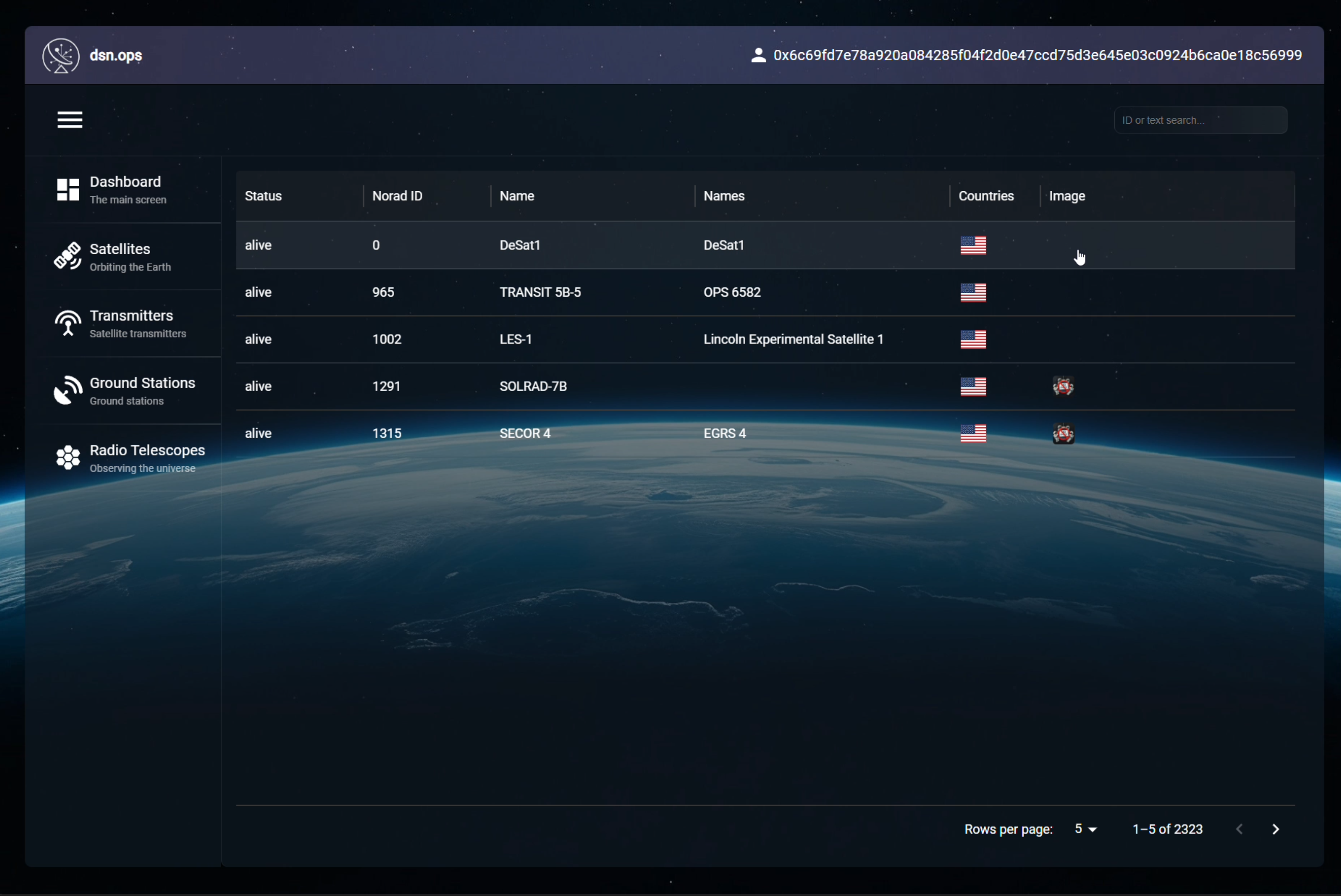This screenshot has width=1341, height=896.
Task: Sort by the Status column header
Action: (263, 196)
